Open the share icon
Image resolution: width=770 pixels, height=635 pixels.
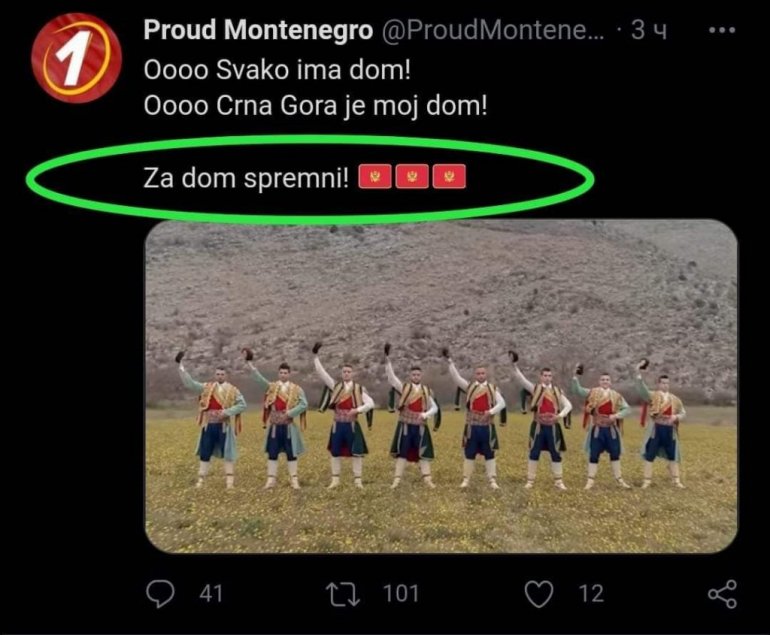pos(721,594)
